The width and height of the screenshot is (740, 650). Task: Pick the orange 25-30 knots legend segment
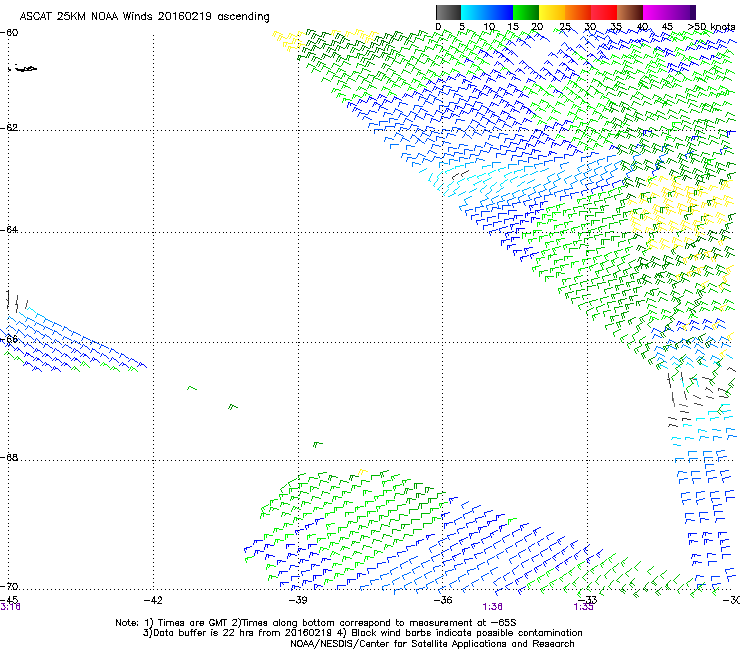pyautogui.click(x=578, y=12)
